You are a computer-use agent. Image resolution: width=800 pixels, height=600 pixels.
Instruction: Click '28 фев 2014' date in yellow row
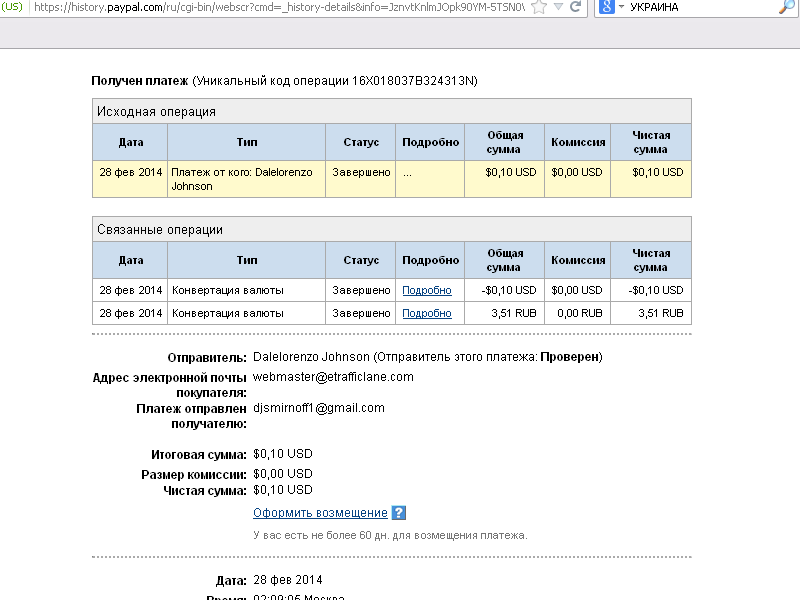(x=131, y=172)
